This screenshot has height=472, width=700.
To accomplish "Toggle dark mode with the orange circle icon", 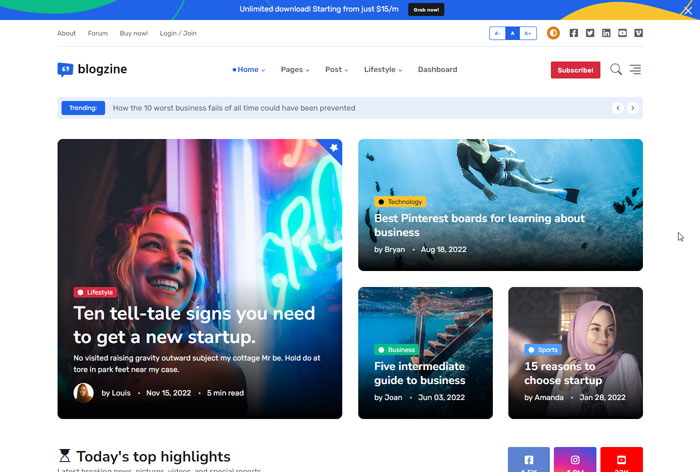I will click(553, 33).
